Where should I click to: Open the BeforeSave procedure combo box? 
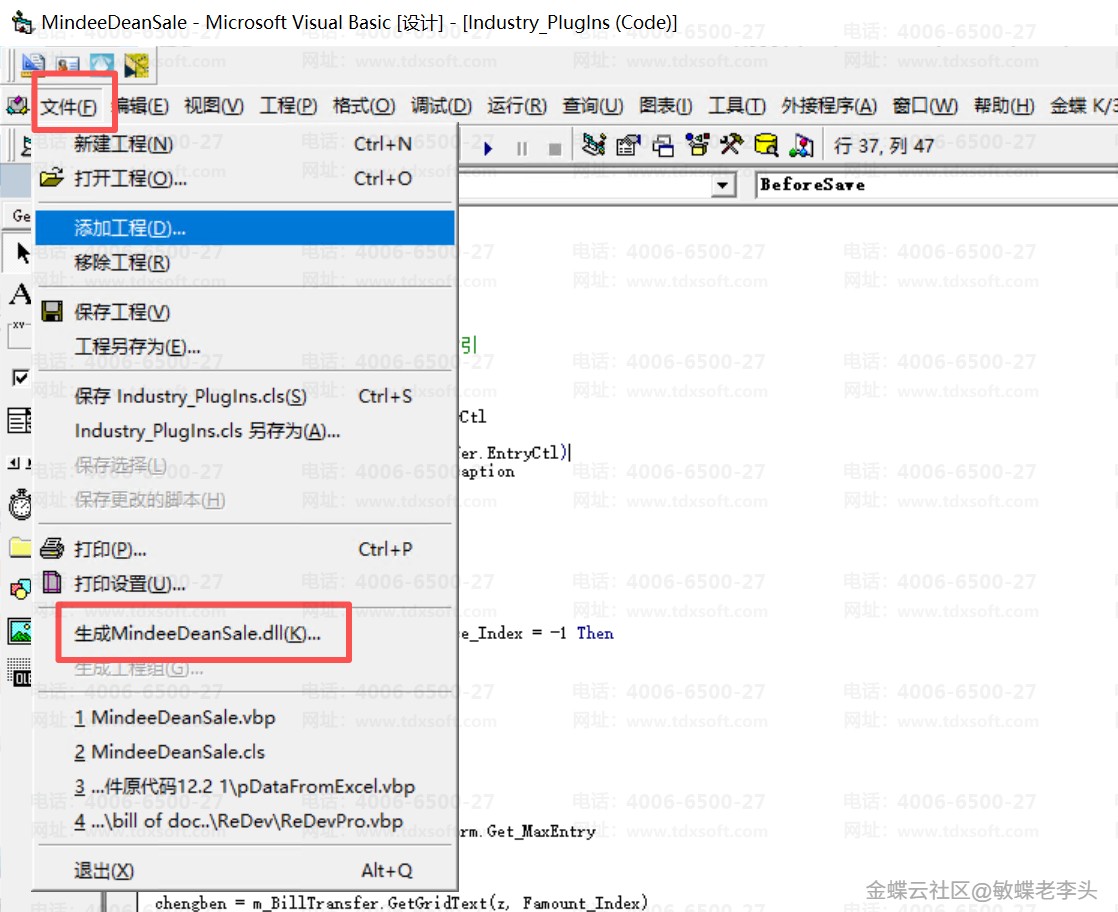click(936, 185)
